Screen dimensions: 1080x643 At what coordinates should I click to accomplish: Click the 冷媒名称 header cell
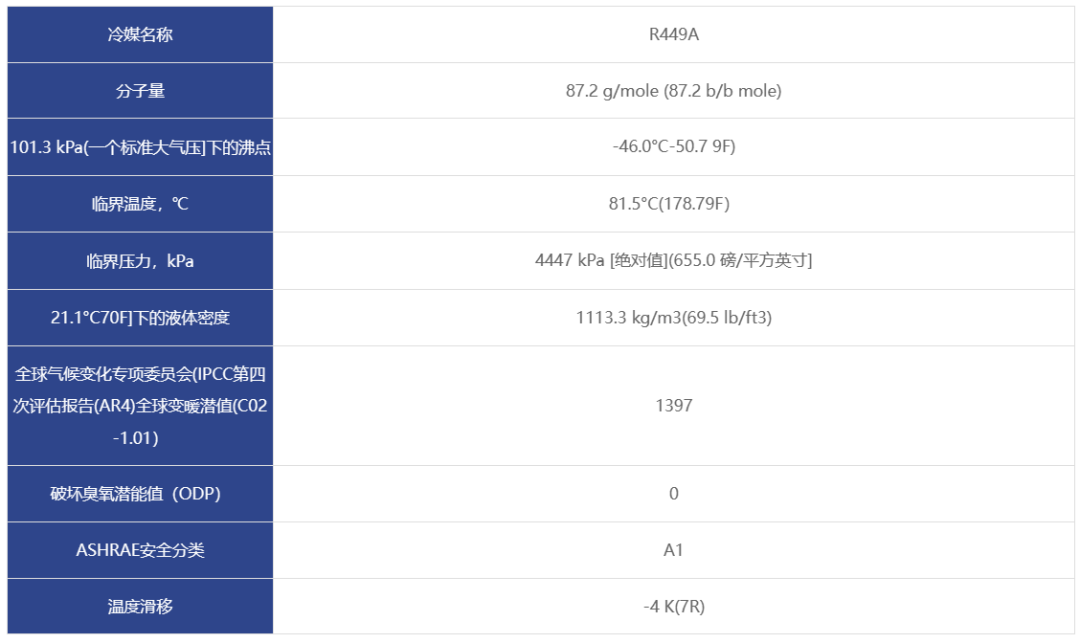coord(140,35)
